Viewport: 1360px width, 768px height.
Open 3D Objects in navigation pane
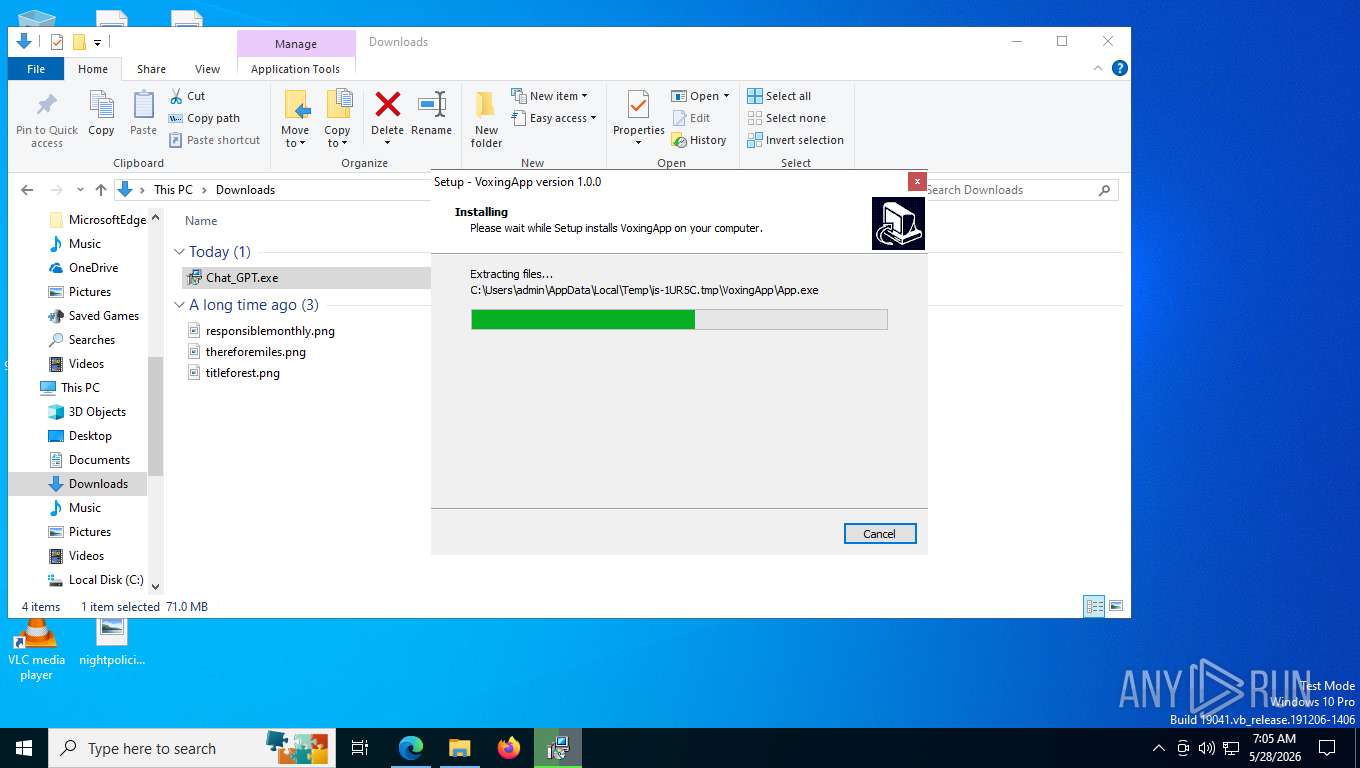[x=87, y=411]
